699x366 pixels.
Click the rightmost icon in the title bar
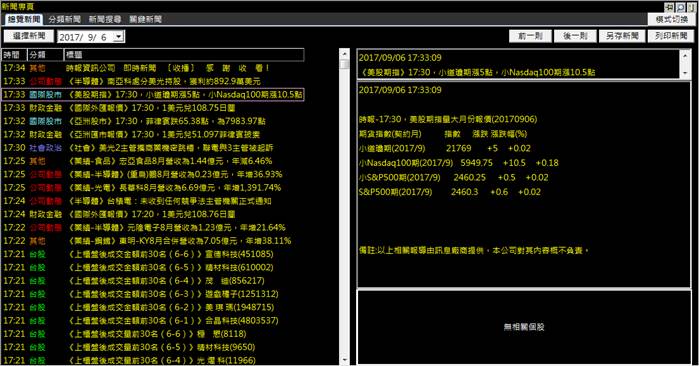[691, 7]
